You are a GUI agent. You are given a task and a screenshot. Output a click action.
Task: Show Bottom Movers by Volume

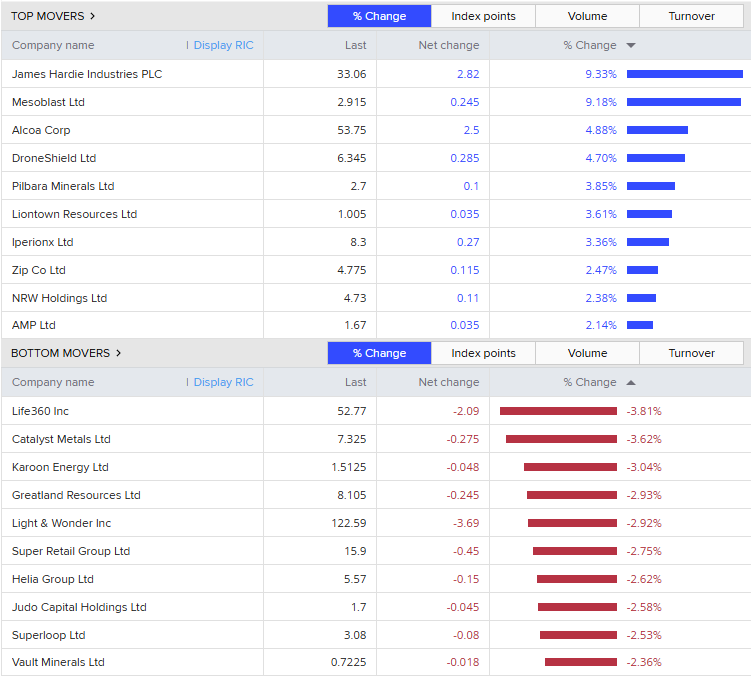pos(587,353)
